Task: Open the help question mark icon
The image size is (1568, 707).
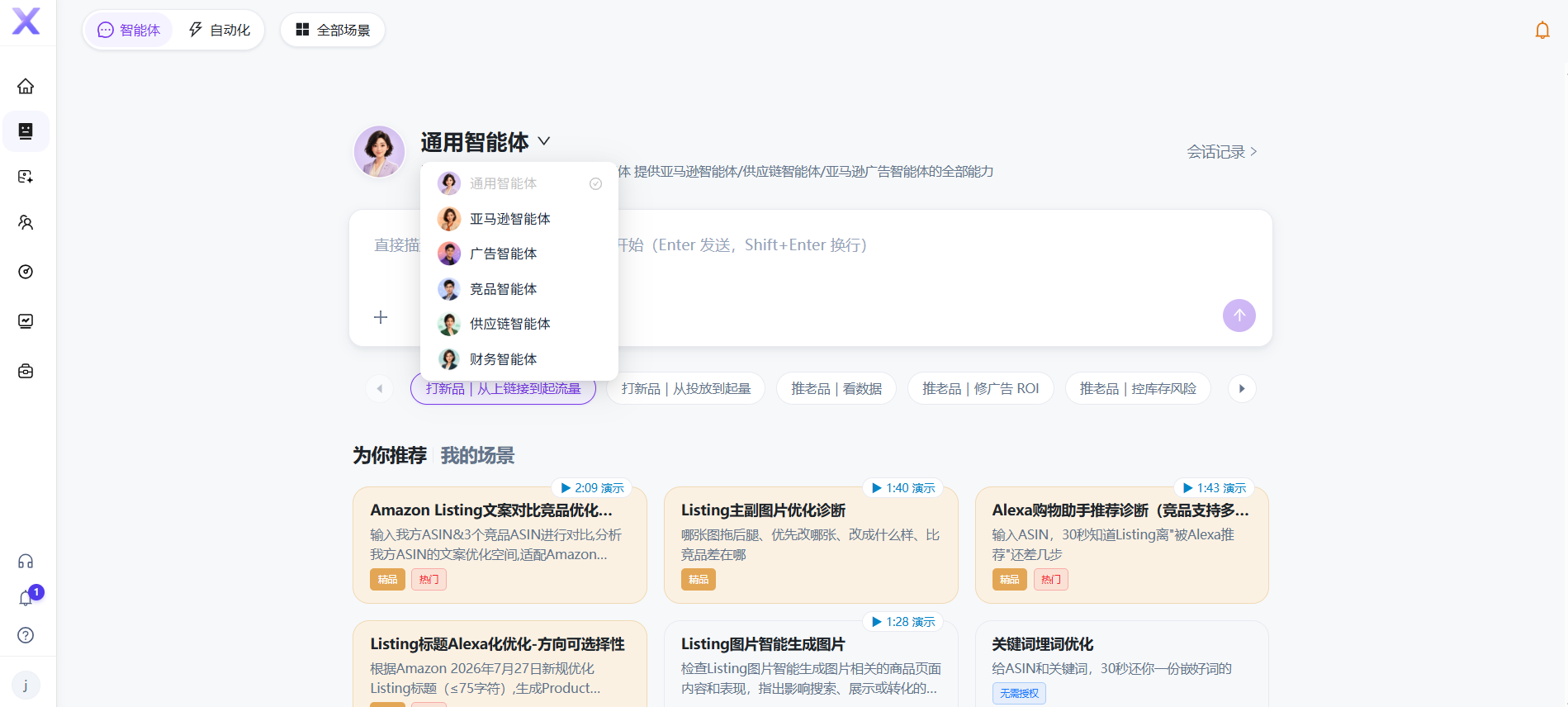Action: point(26,635)
